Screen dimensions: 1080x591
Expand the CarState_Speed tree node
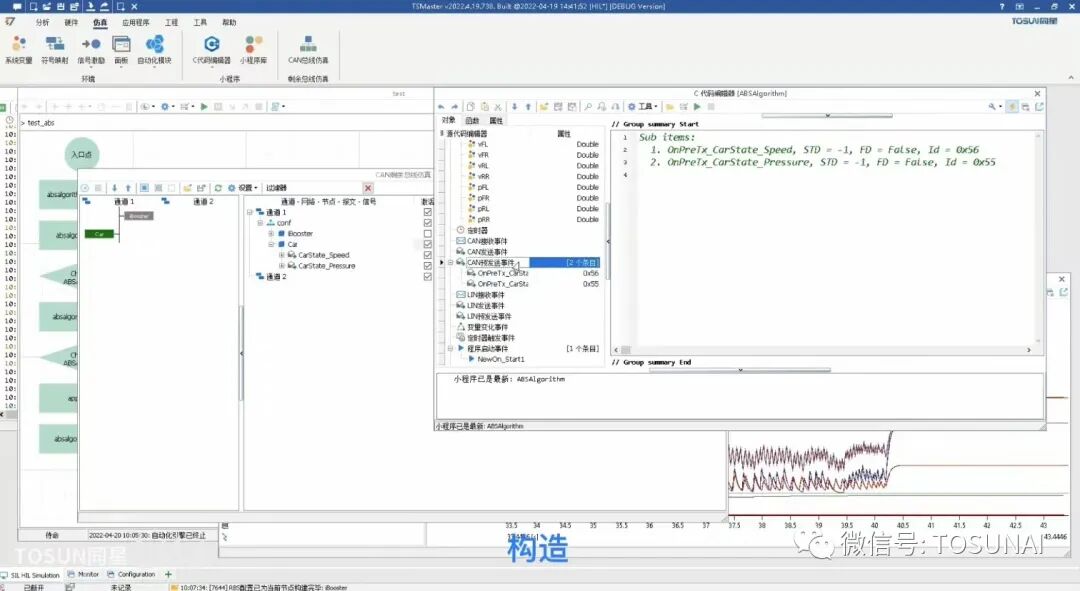[282, 255]
